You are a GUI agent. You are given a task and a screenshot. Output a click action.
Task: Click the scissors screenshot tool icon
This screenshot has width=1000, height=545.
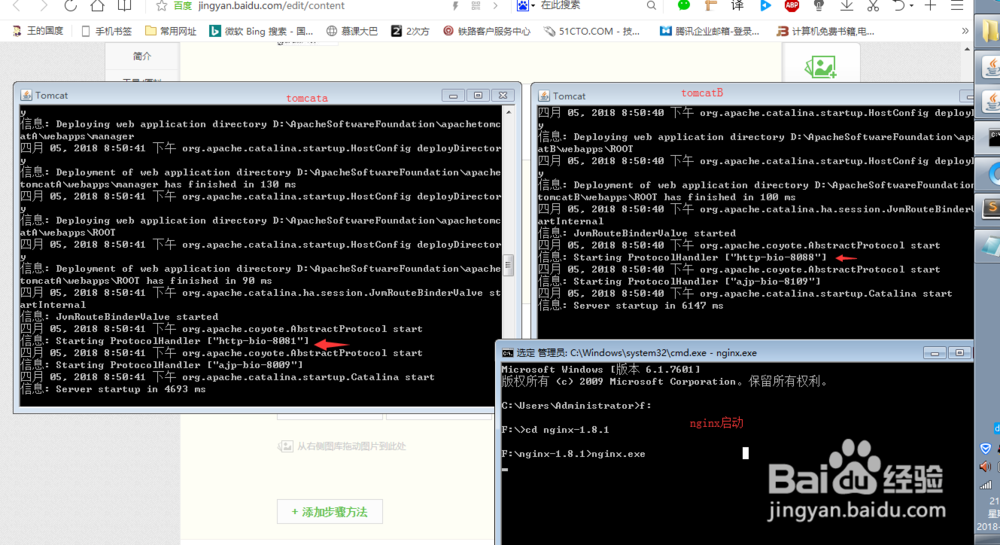(x=873, y=6)
